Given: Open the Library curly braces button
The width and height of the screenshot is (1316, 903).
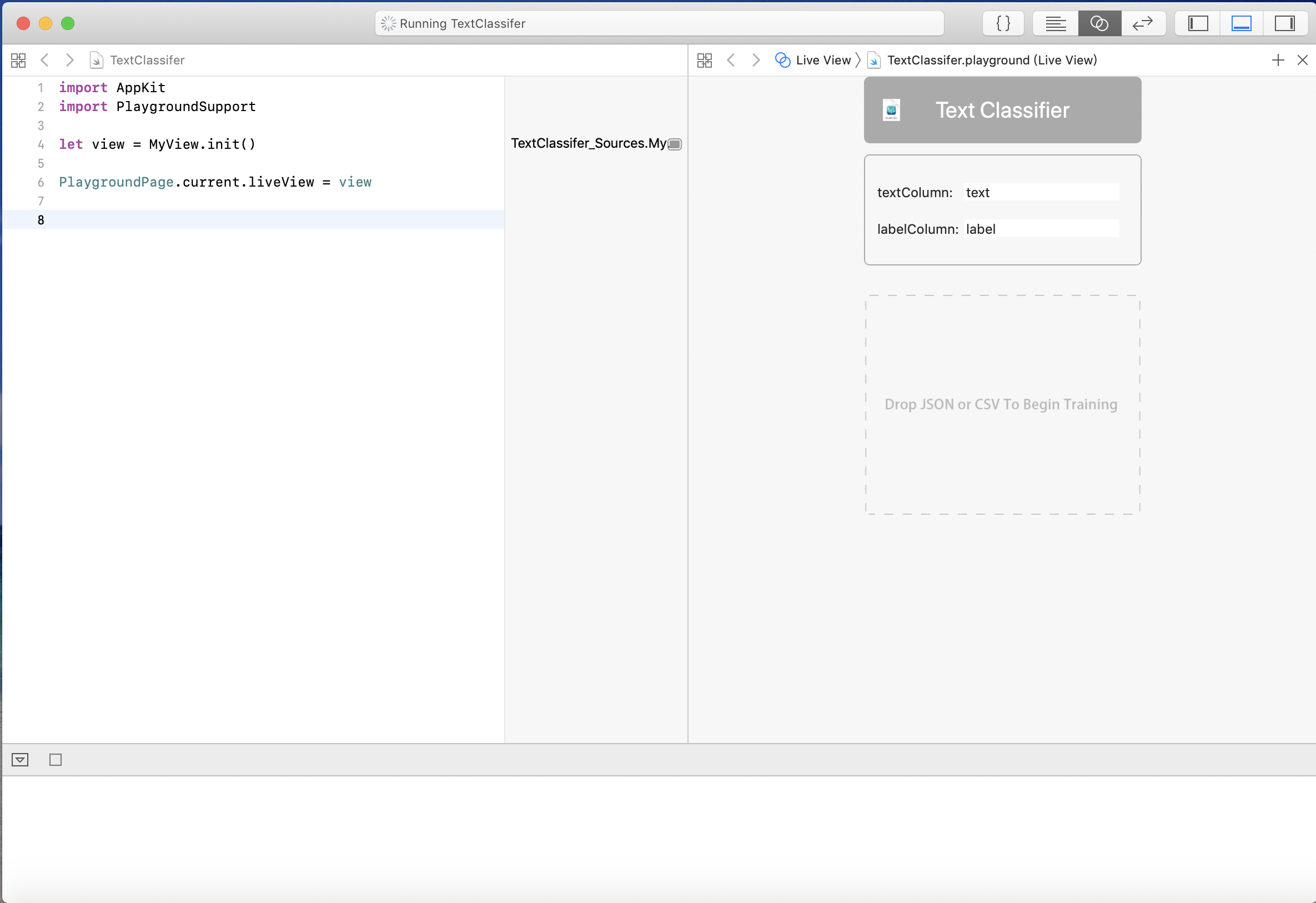Looking at the screenshot, I should tap(1003, 23).
